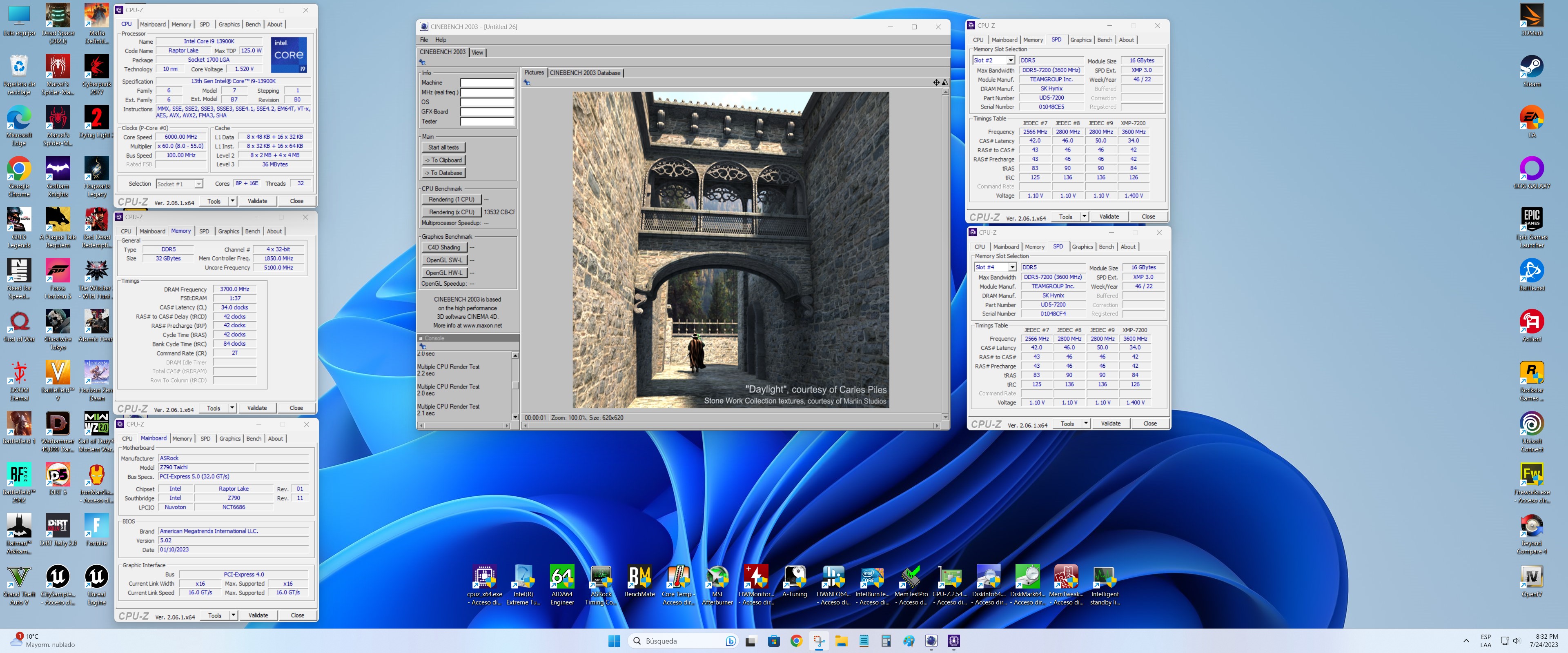
Task: Expand Tools arrow in the CPU-Z CPU window
Action: coord(232,201)
